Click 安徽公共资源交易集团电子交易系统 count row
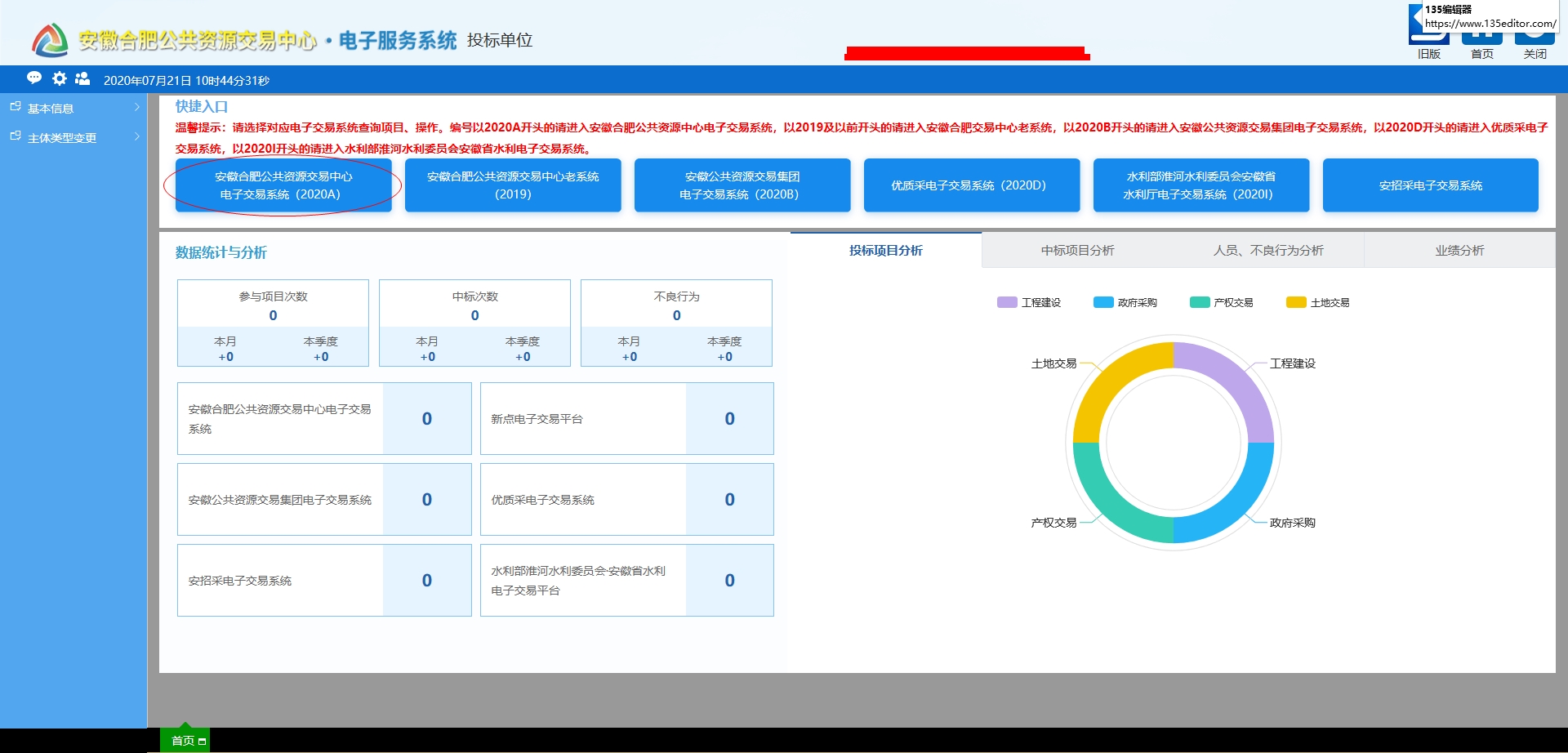The height and width of the screenshot is (753, 1568). (324, 500)
